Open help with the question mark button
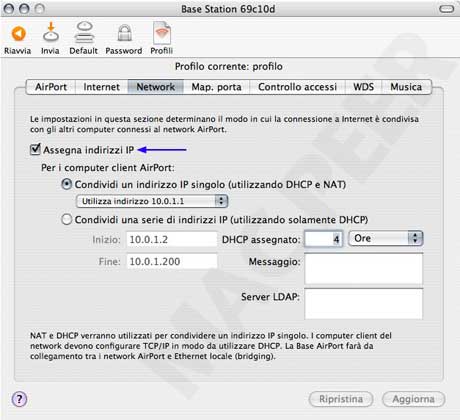 pos(19,399)
